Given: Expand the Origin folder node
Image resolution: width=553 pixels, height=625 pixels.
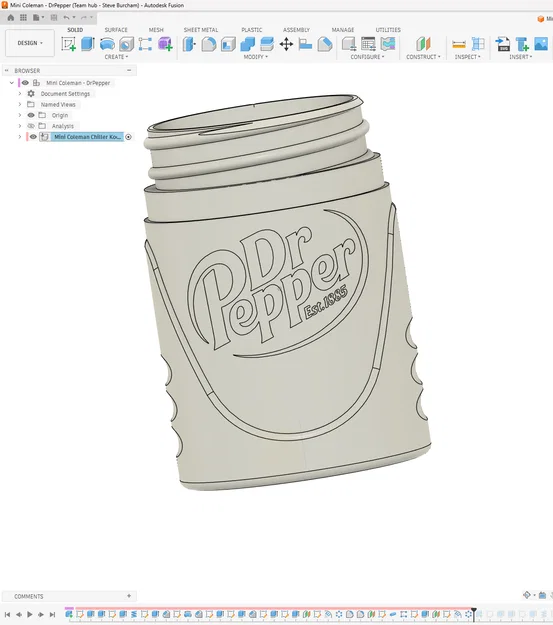Looking at the screenshot, I should [x=20, y=115].
